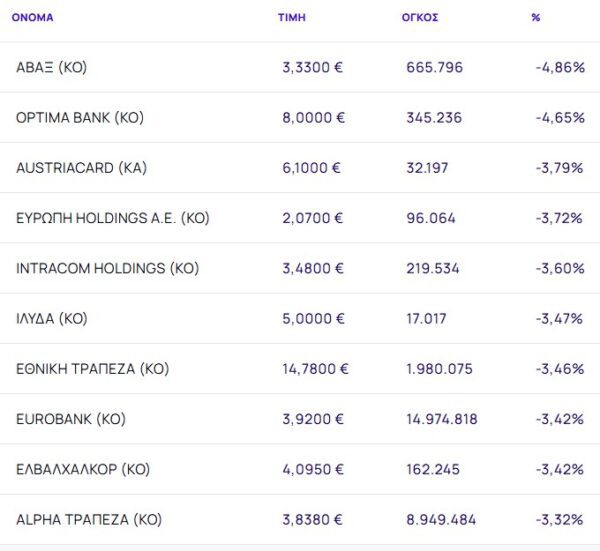Image resolution: width=600 pixels, height=551 pixels.
Task: Open OPTIMA BANK (ΚΟ) stock
Action: [x=80, y=118]
